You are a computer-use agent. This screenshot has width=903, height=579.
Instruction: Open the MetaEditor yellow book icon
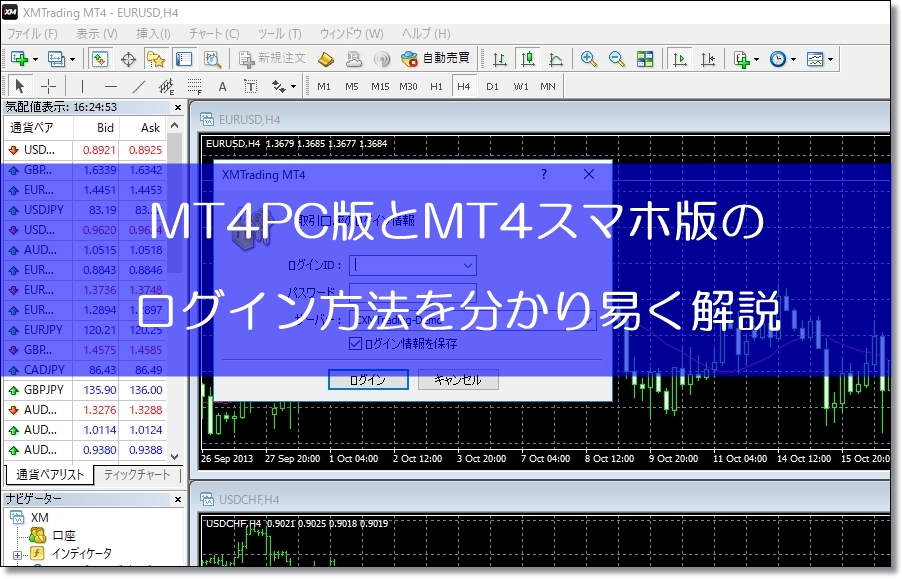pos(326,59)
